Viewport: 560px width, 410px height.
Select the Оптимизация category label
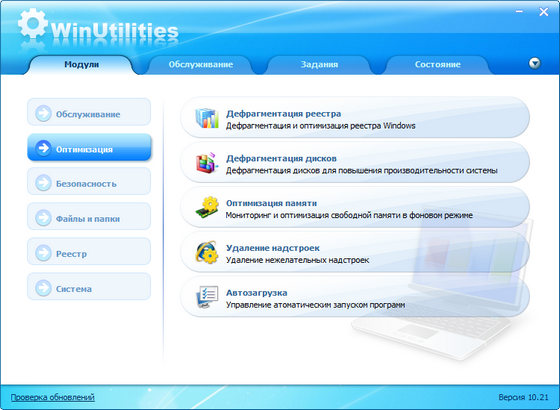[x=84, y=149]
